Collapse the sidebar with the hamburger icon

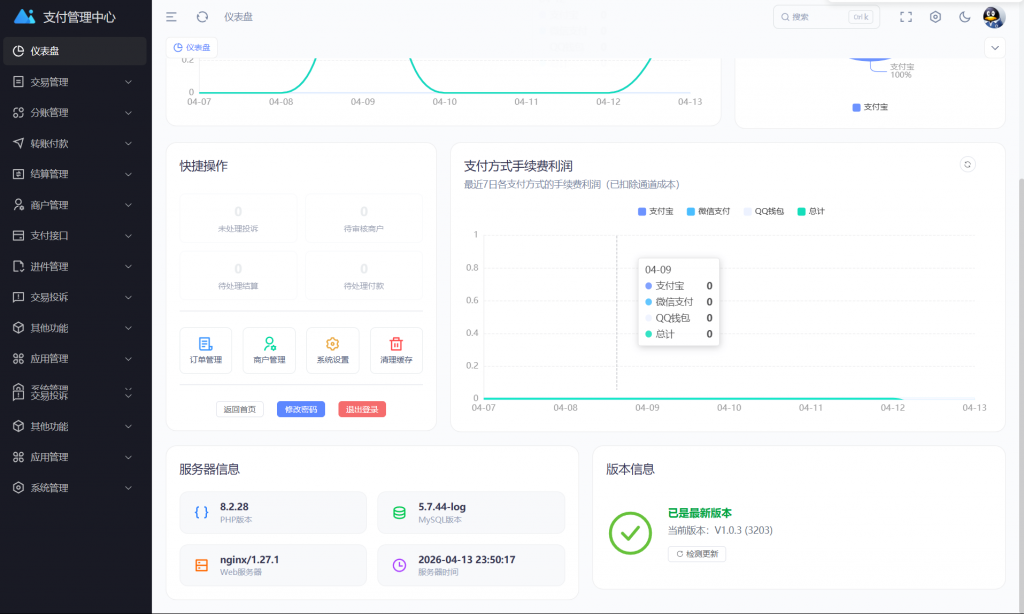click(x=172, y=16)
